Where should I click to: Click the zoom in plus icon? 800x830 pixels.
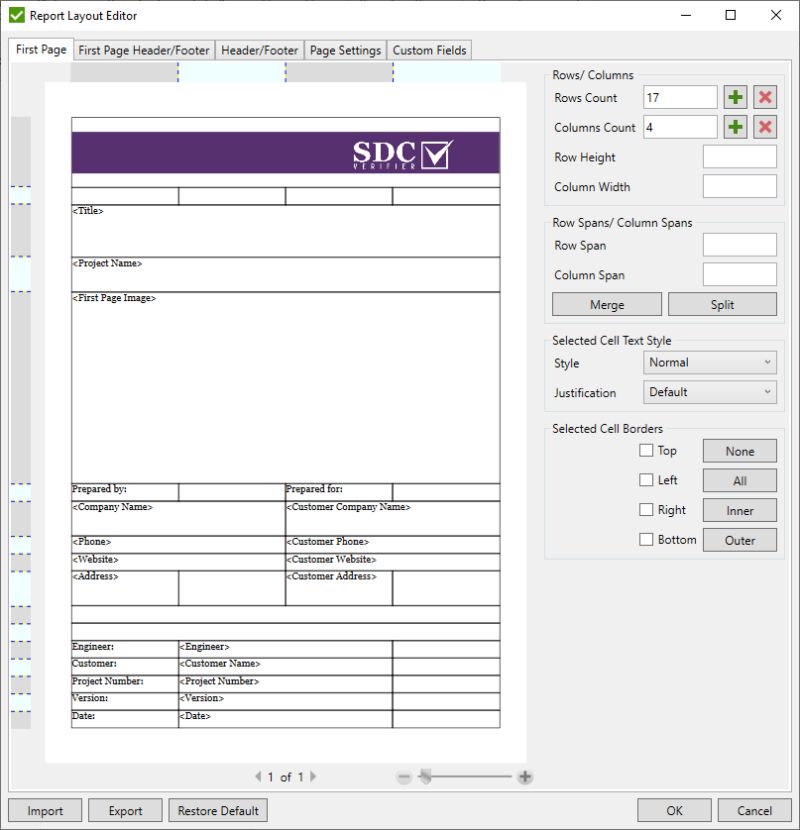click(524, 776)
